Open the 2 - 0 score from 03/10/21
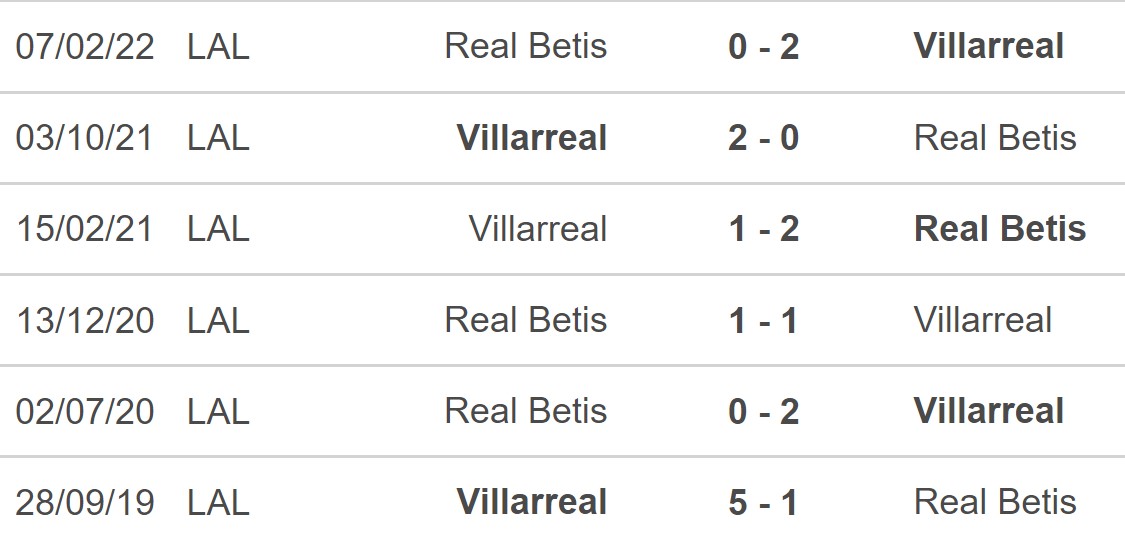1125x545 pixels. click(x=763, y=138)
